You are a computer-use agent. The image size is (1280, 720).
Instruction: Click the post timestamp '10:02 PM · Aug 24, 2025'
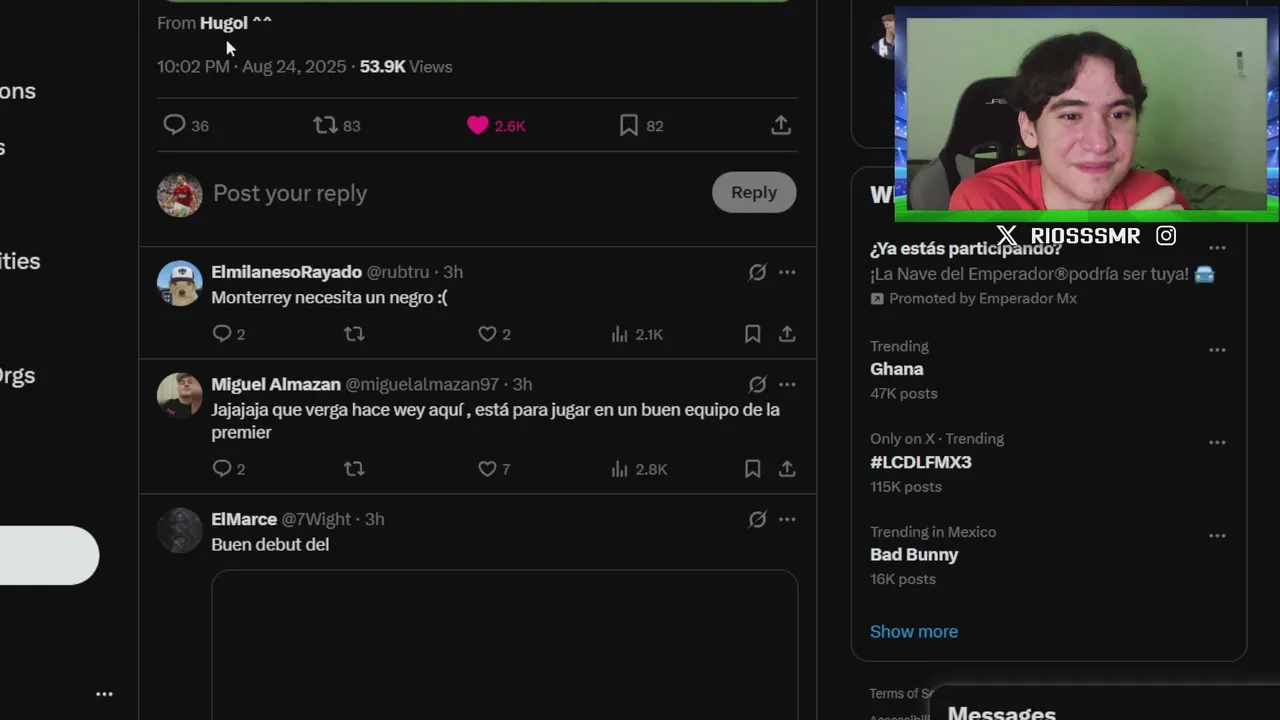251,67
